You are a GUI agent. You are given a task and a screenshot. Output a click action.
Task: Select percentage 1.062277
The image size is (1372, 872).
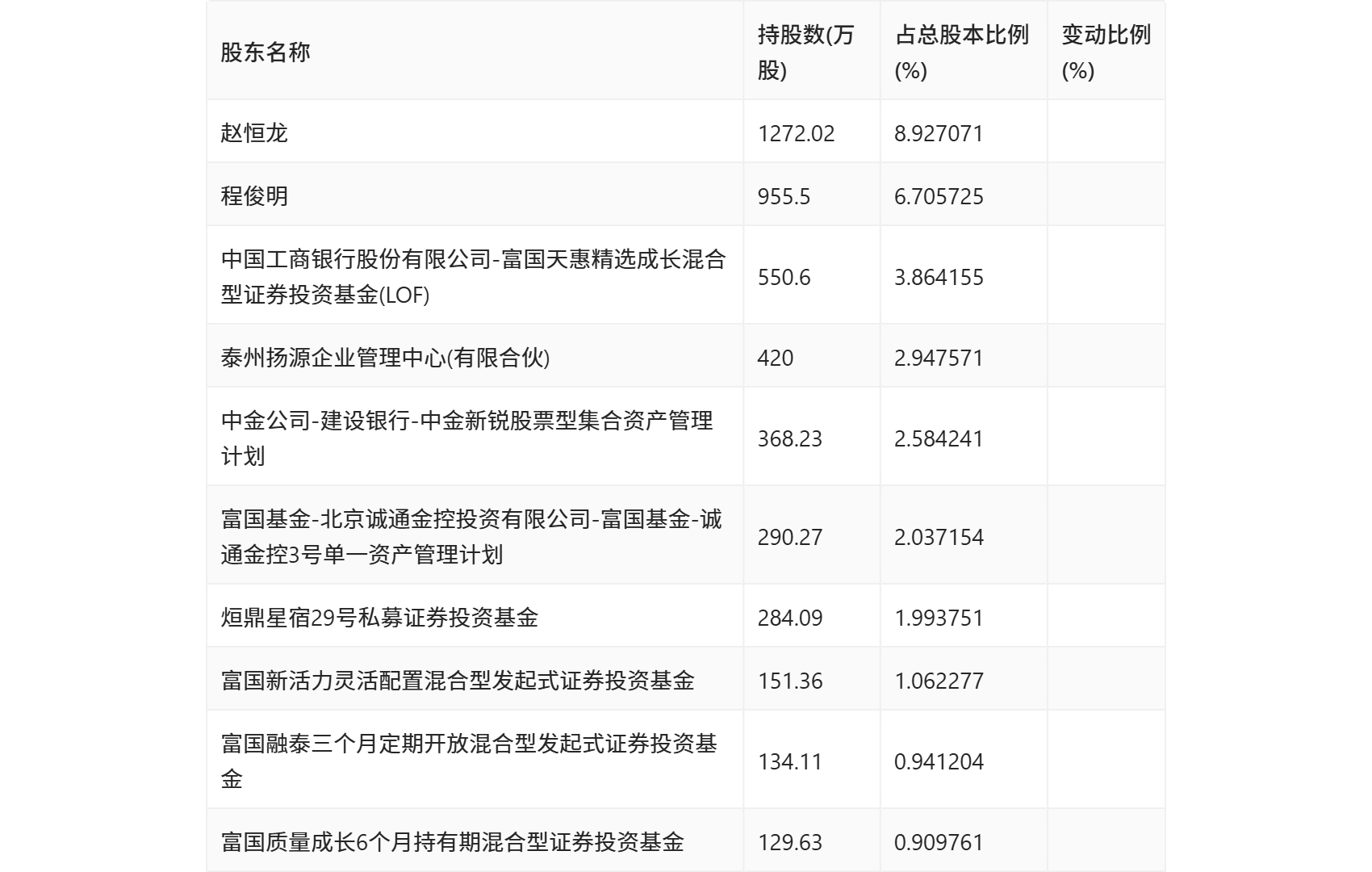939,681
